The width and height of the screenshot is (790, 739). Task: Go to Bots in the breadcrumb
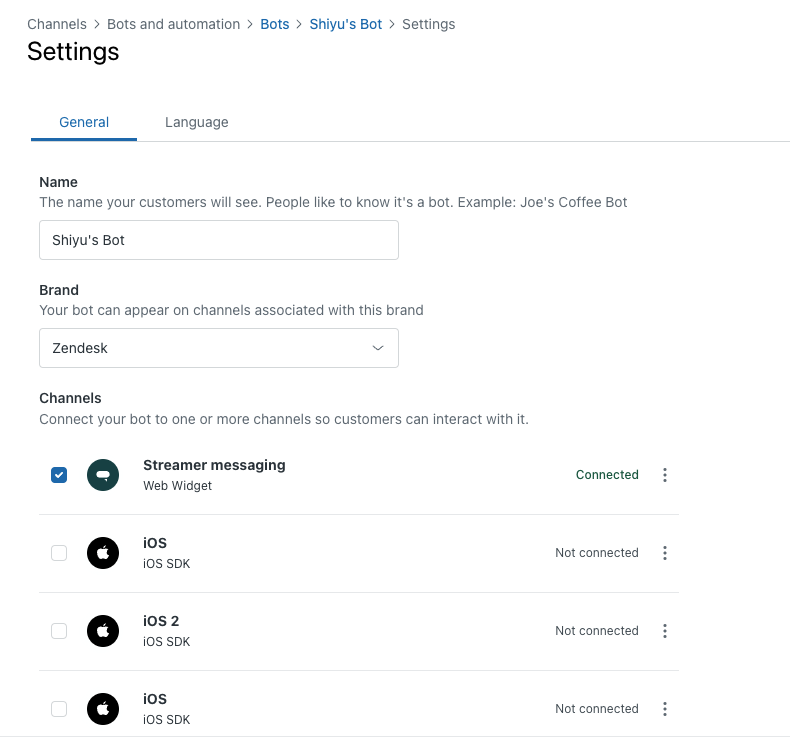coord(274,24)
